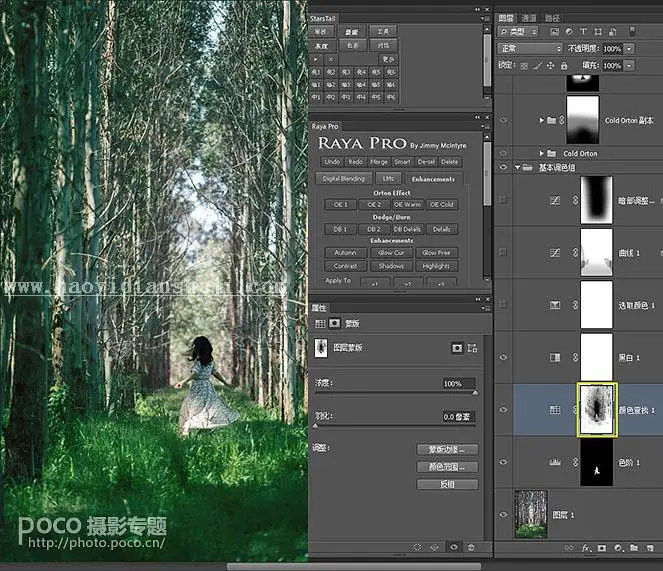Screen dimensions: 663x571
Task: Switch to the 通道 (Channels) tab
Action: (x=529, y=18)
